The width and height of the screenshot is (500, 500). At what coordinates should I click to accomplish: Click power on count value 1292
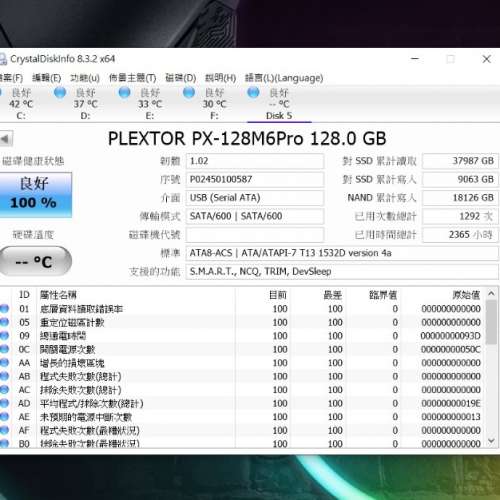click(x=460, y=216)
